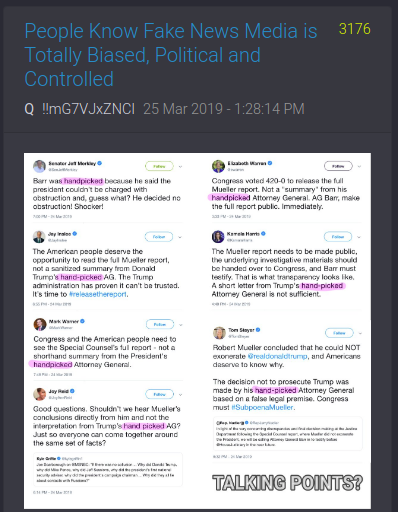Click Kamala Harris's profile picture
Viewport: 398px width, 512px height.
click(218, 237)
